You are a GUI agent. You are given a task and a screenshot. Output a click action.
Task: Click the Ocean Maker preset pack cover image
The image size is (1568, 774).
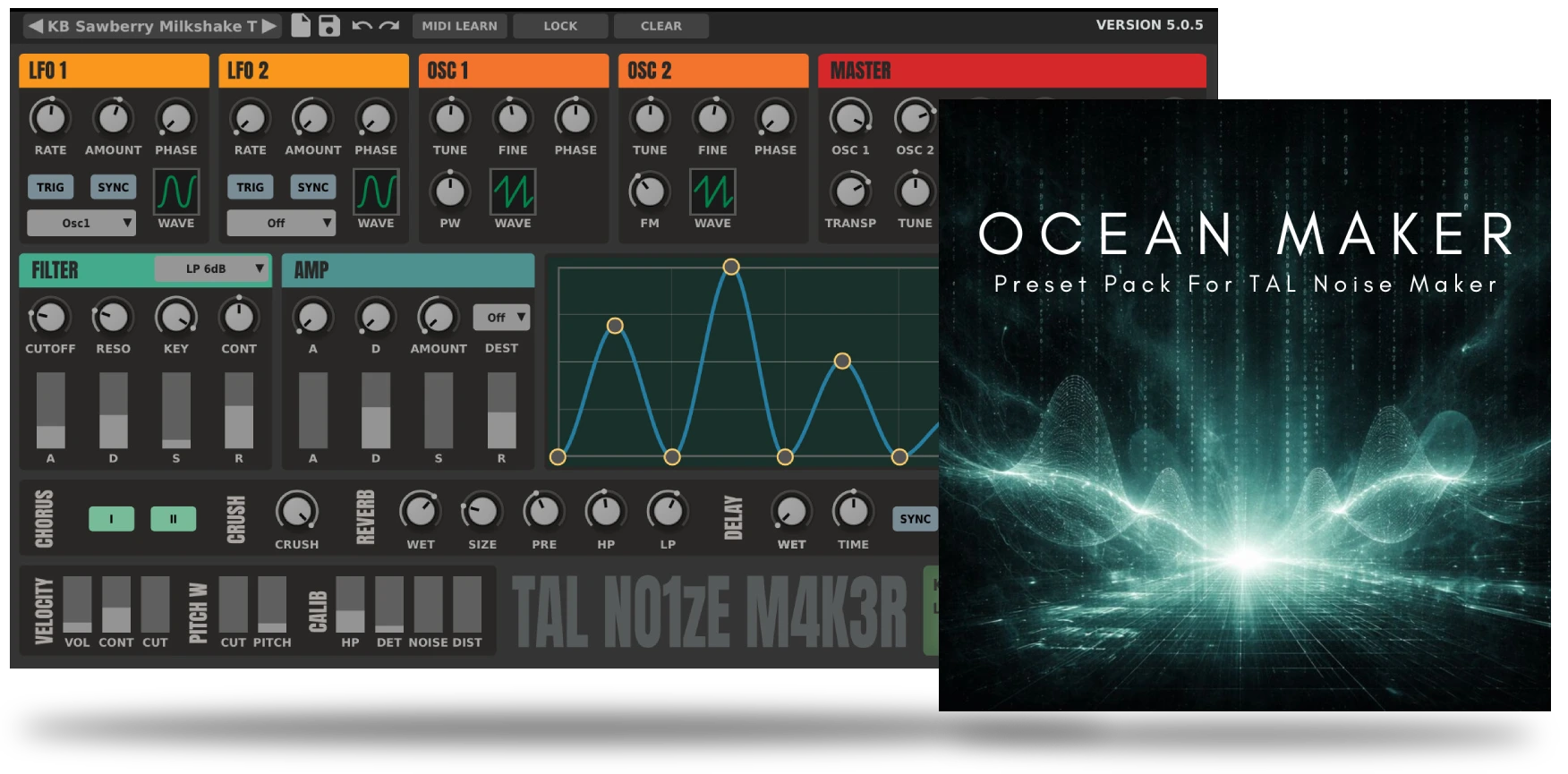point(1244,405)
